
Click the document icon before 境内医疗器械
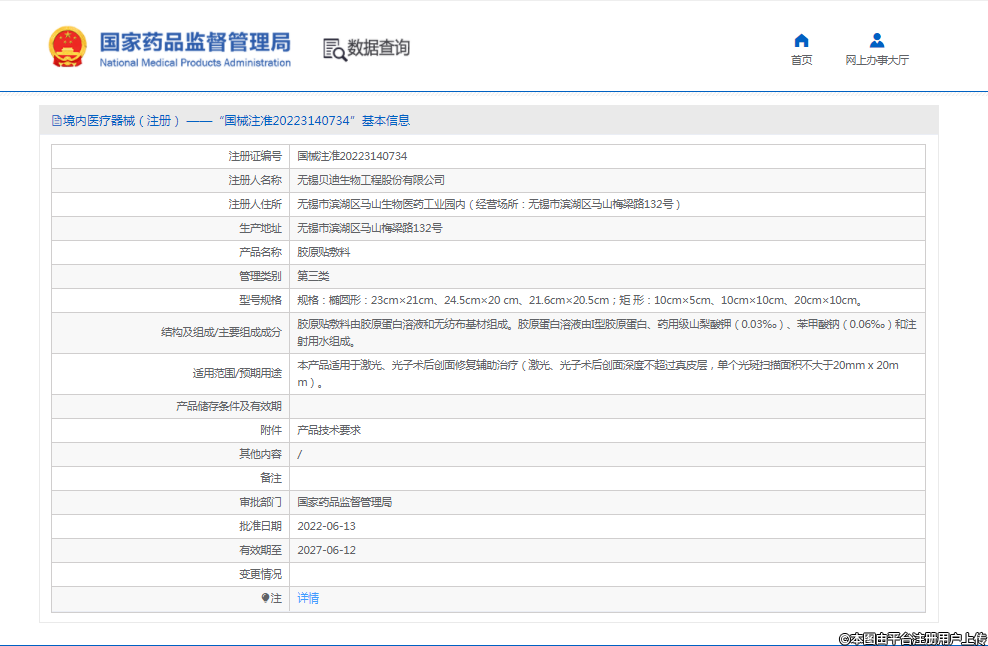[x=56, y=121]
